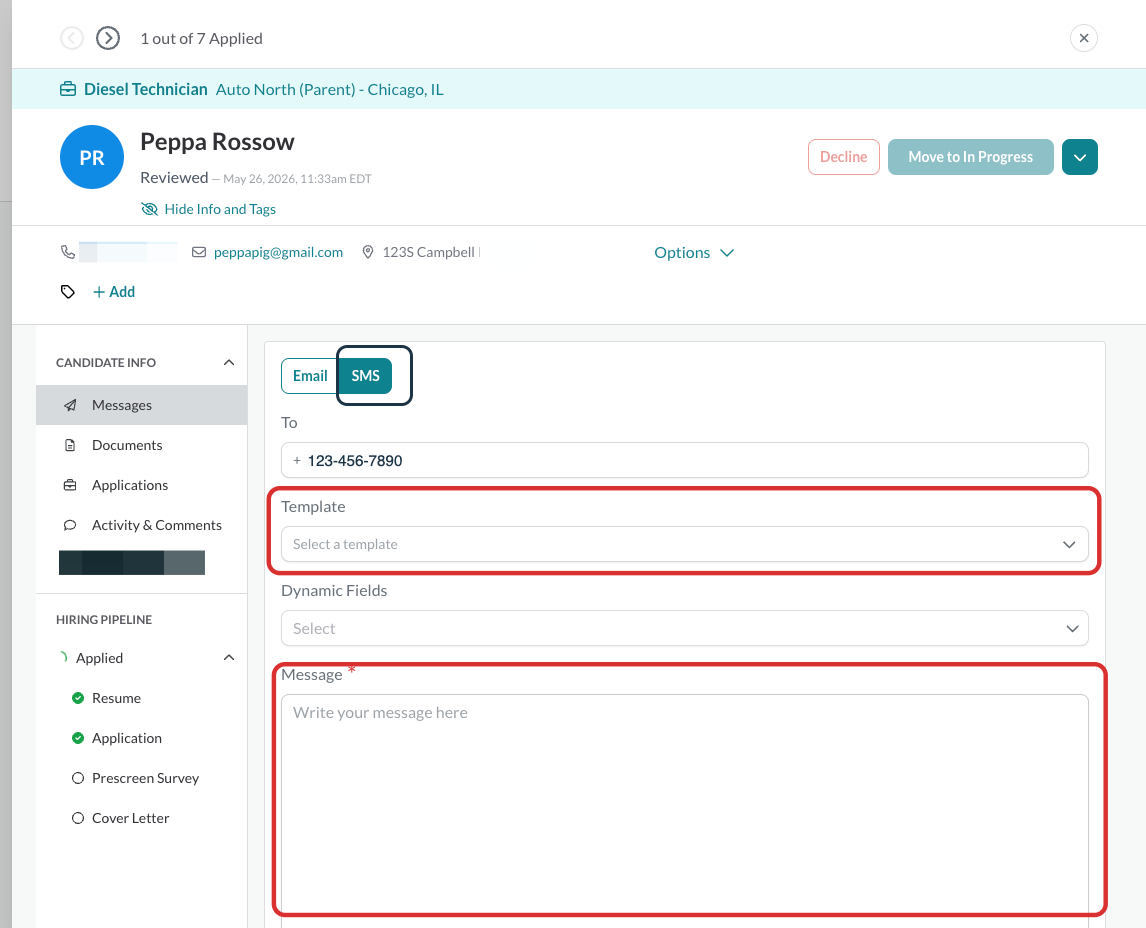Image resolution: width=1146 pixels, height=928 pixels.
Task: Click the briefcase icon beside Diesel Technician
Action: click(x=68, y=89)
